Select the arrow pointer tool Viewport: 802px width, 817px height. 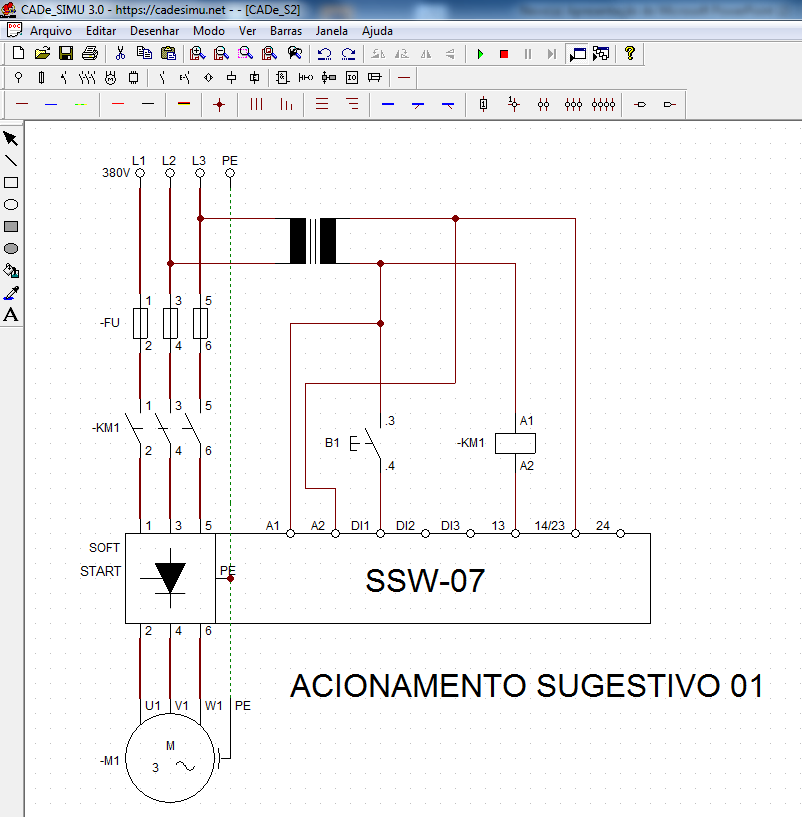coord(11,139)
